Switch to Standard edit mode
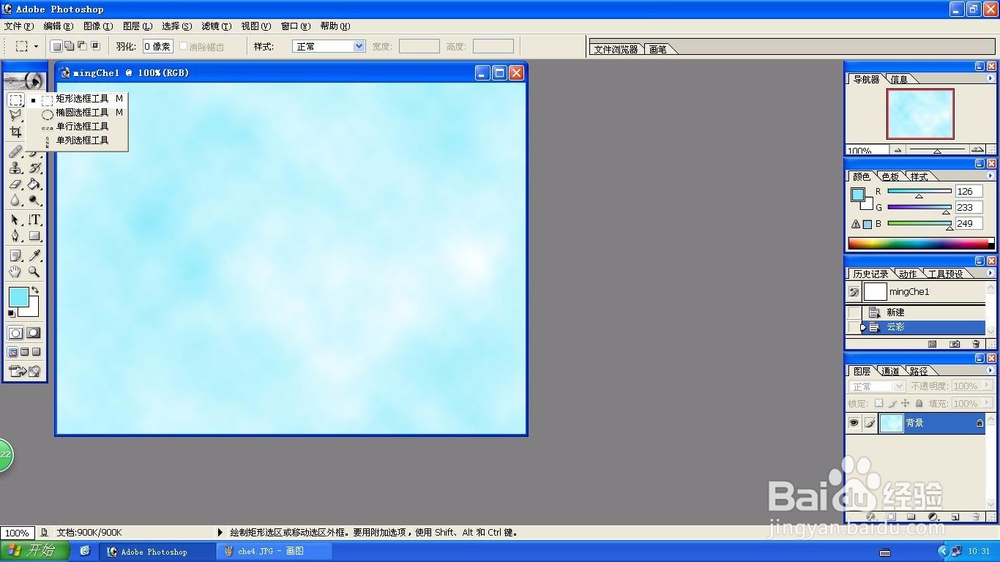 click(15, 333)
